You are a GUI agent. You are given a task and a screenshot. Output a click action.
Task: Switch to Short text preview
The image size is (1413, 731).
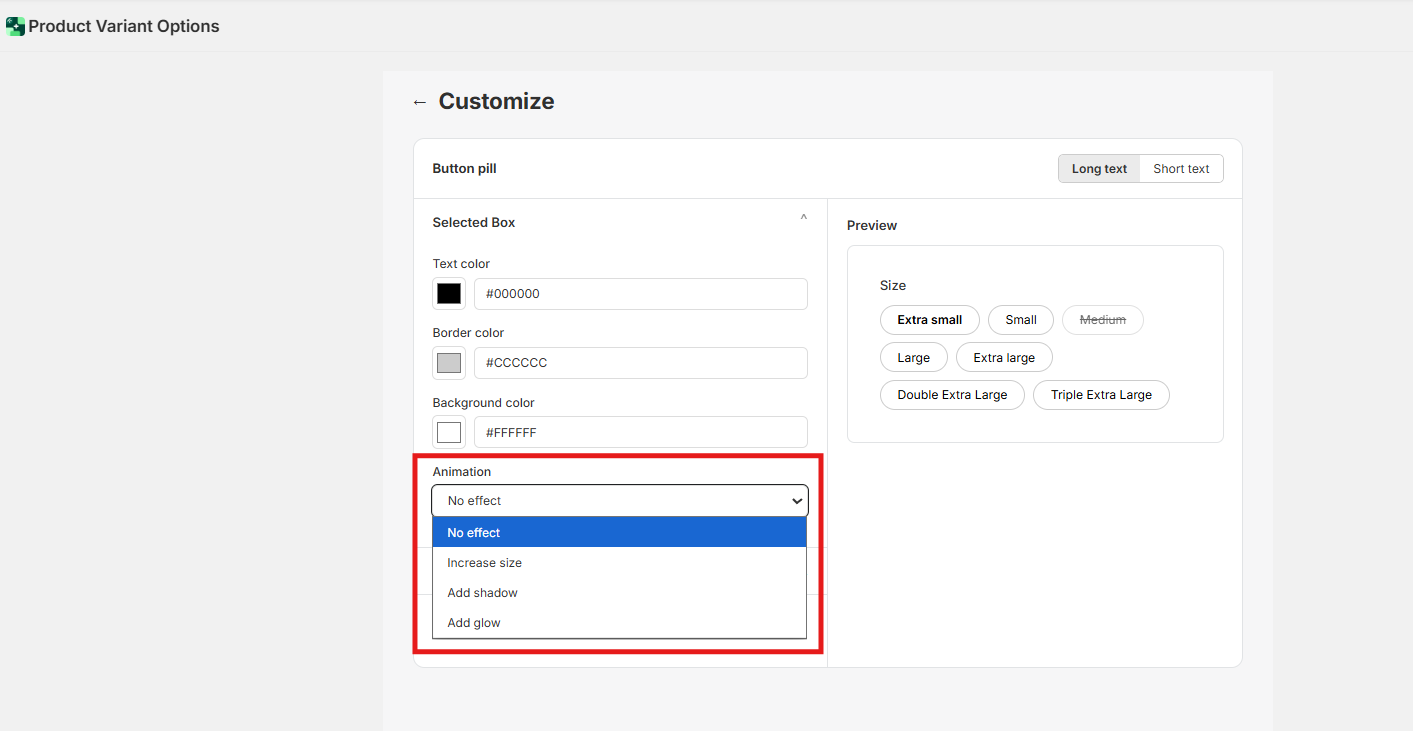pyautogui.click(x=1181, y=169)
